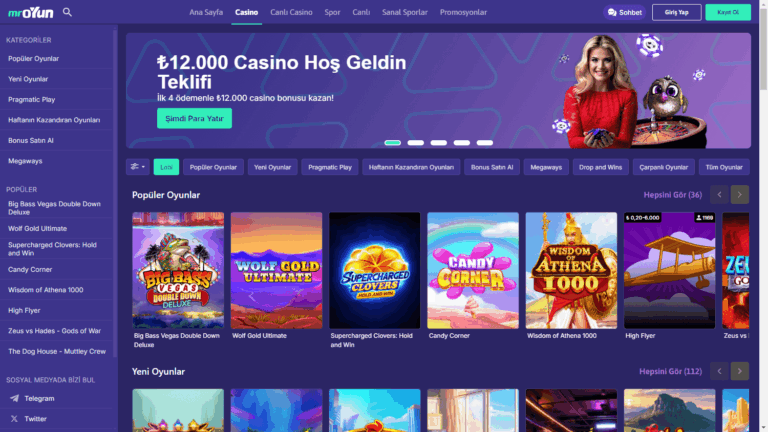This screenshot has width=768, height=432.
Task: Select the Megaways filter chip
Action: click(546, 167)
